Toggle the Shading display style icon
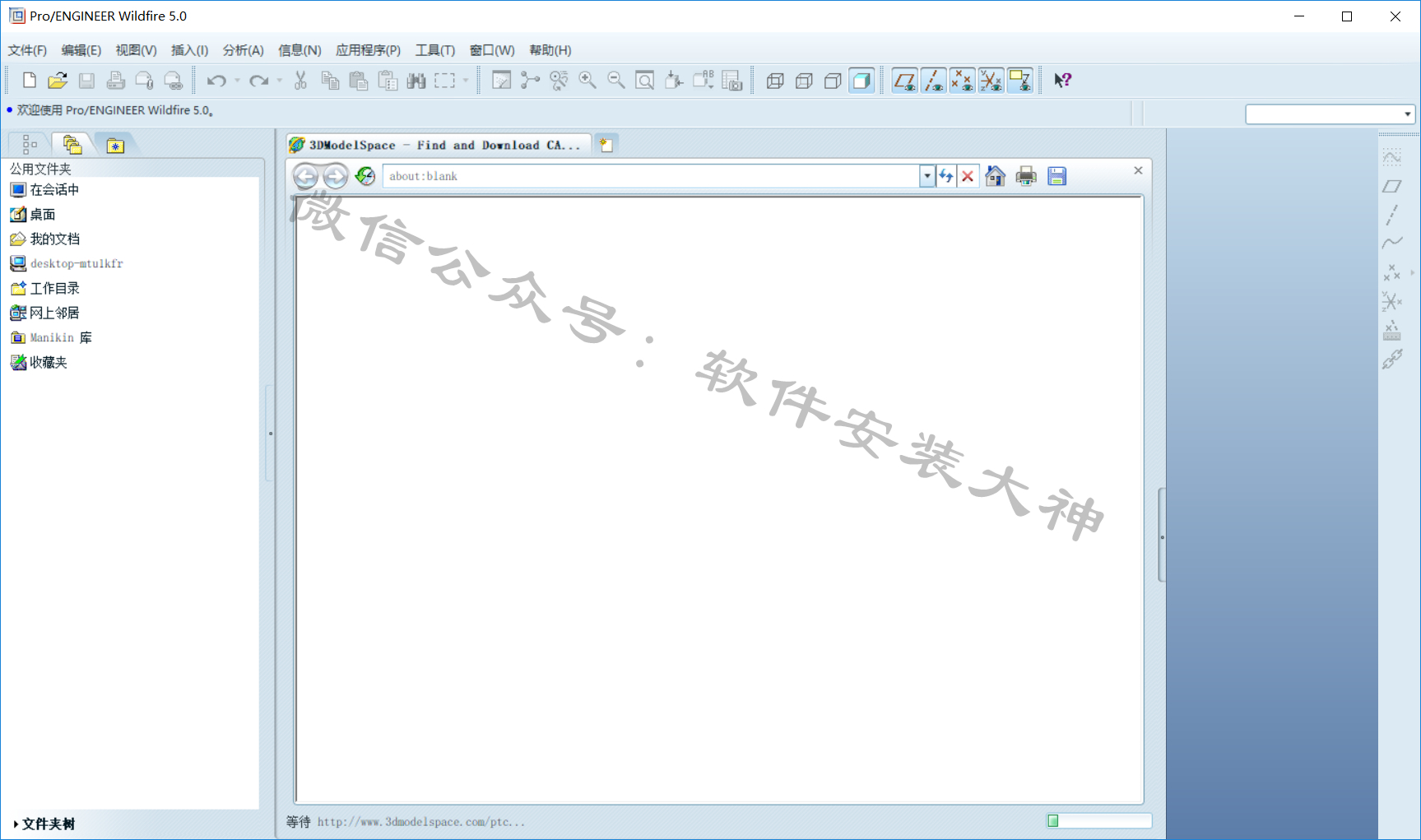Viewport: 1421px width, 840px height. coord(861,80)
